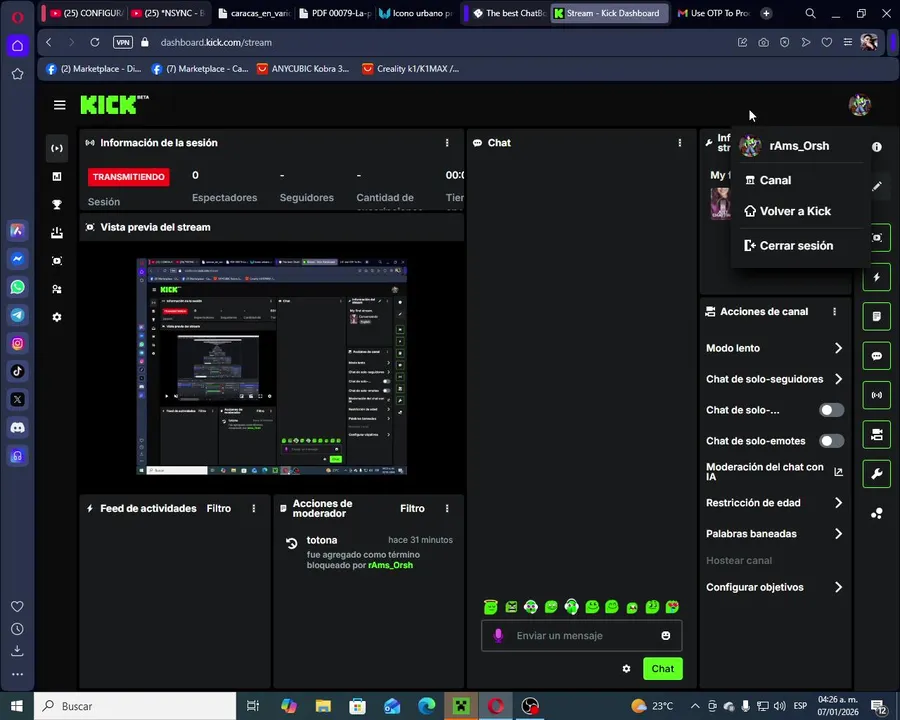Open Feed de actividades three-dot menu
The width and height of the screenshot is (900, 720).
click(254, 509)
